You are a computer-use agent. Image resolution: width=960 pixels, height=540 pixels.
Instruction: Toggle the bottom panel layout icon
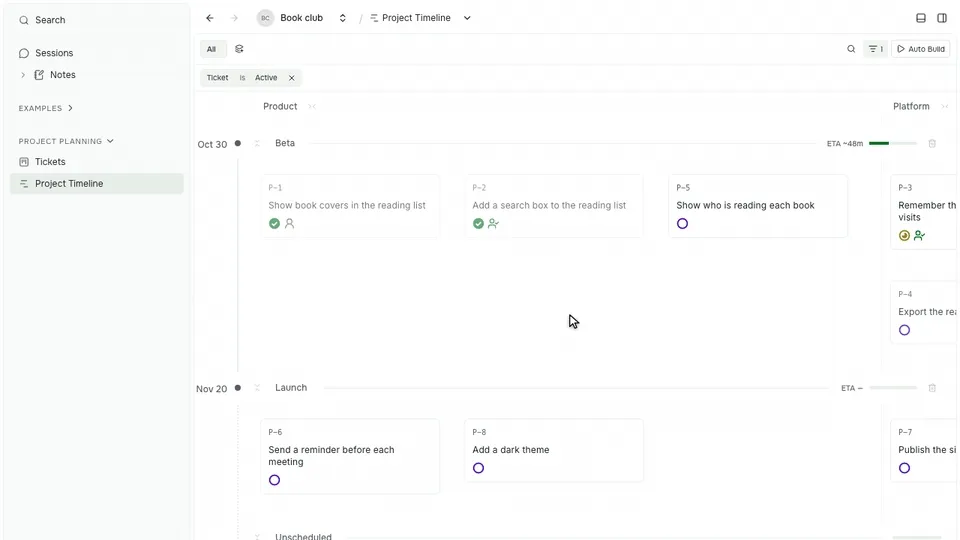(921, 18)
